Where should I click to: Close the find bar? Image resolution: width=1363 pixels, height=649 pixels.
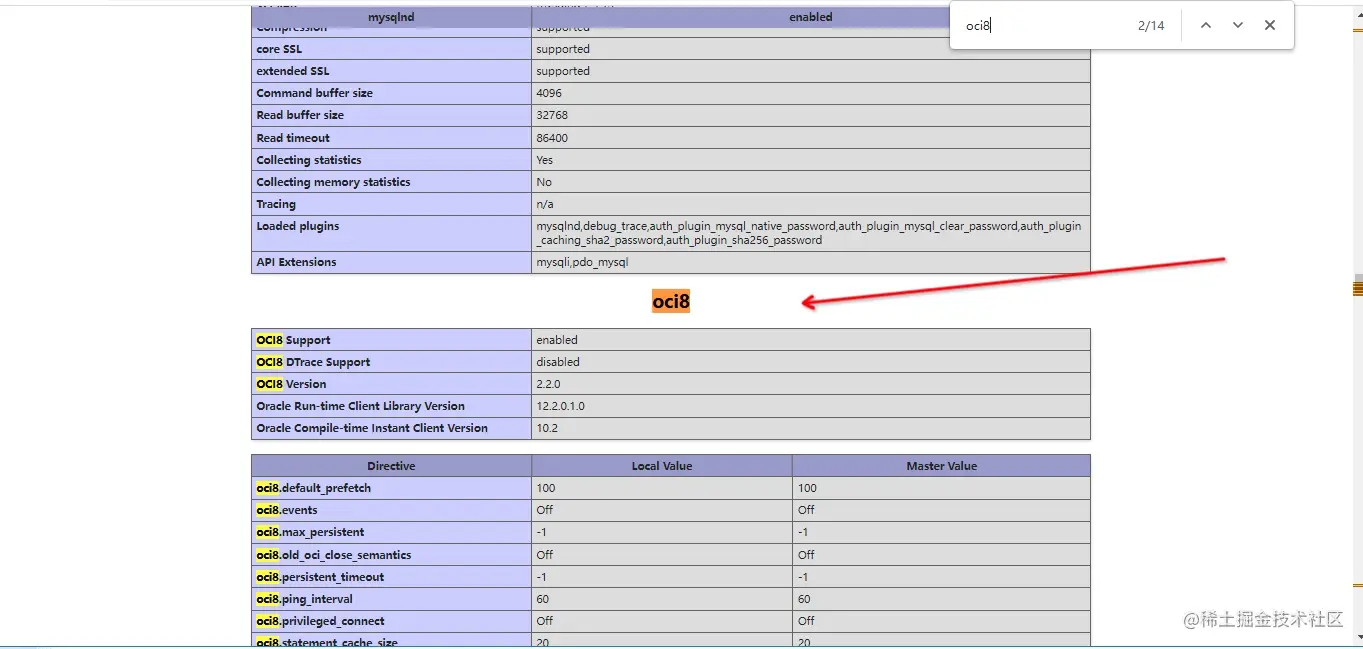1269,25
